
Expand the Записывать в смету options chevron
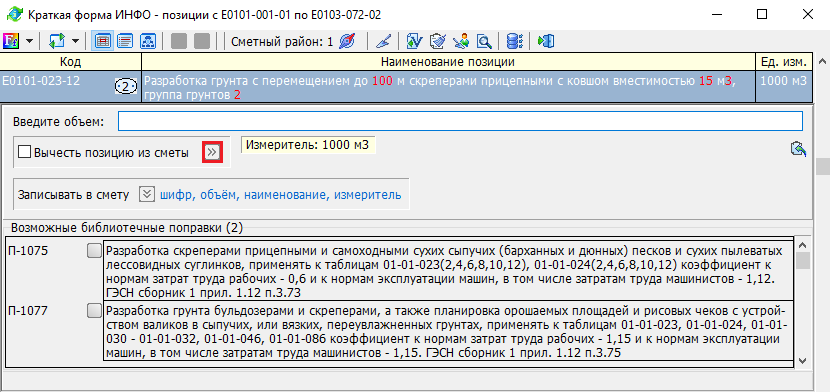coord(147,195)
